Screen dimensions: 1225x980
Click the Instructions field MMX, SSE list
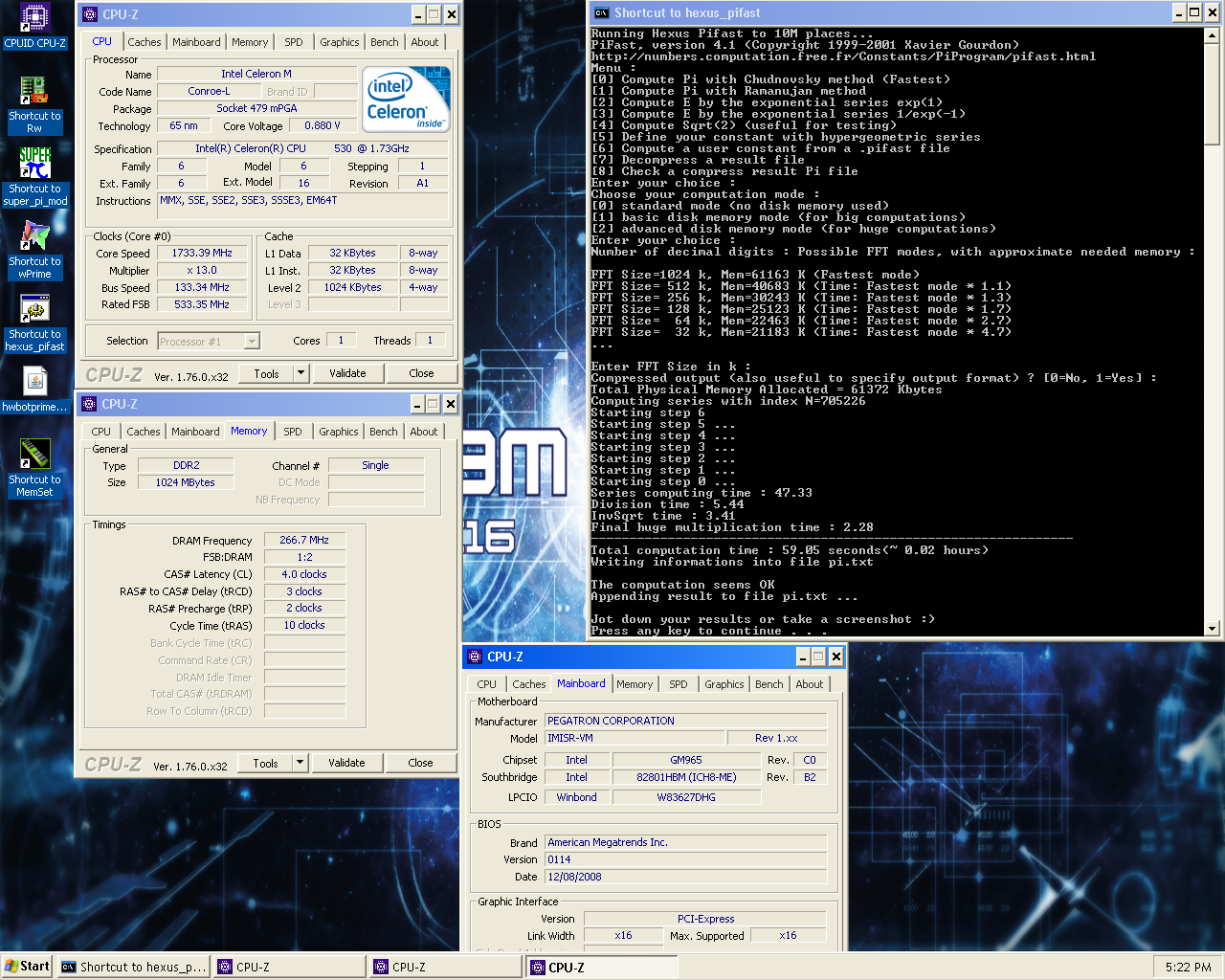(x=302, y=206)
